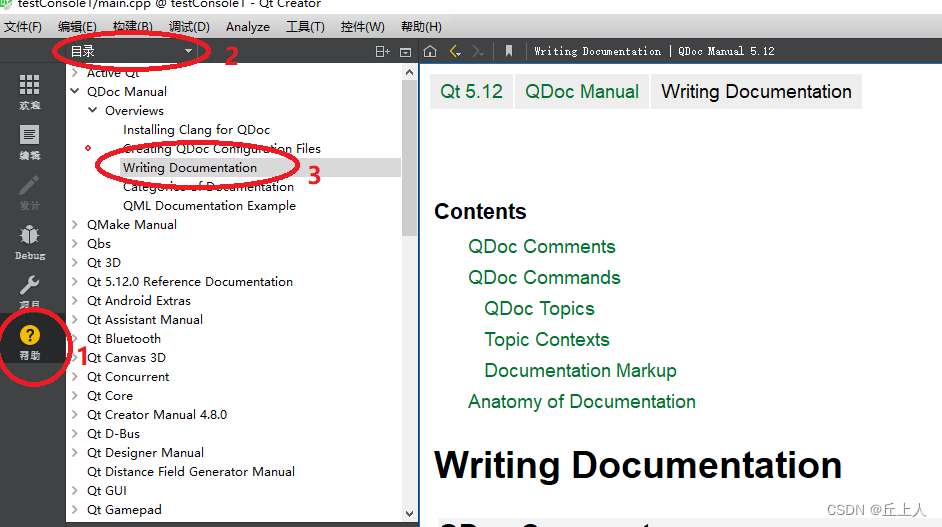Open the QDoc Comments contents link
This screenshot has width=942, height=527.
[541, 246]
